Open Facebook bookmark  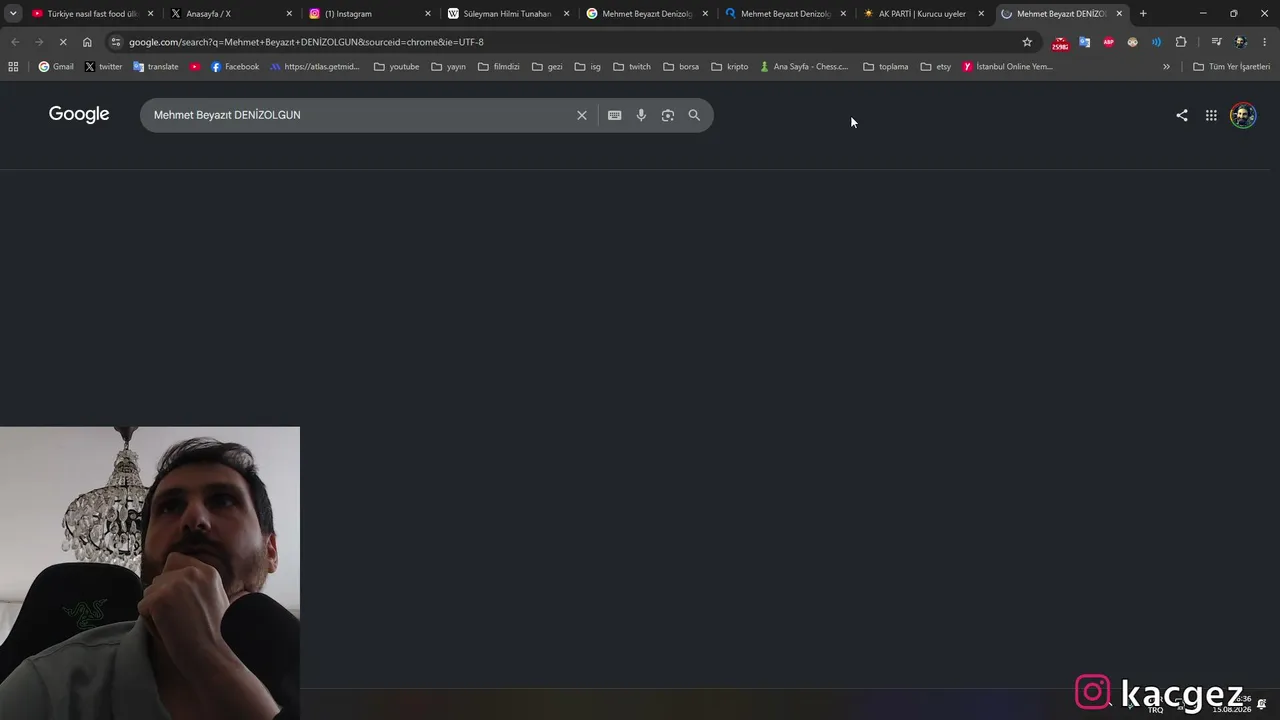[x=235, y=67]
